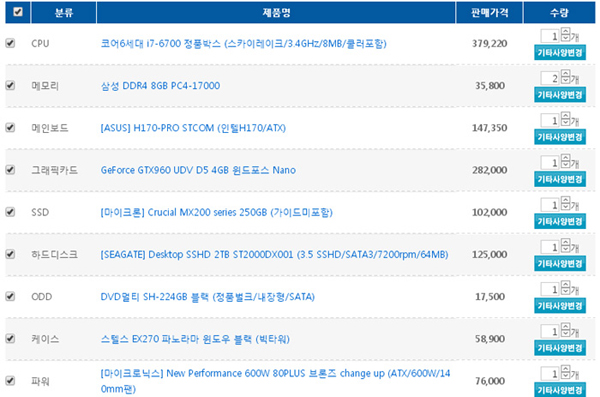Increase quantity with CPU row up arrow
Screen dimensions: 600x397
pos(566,31)
